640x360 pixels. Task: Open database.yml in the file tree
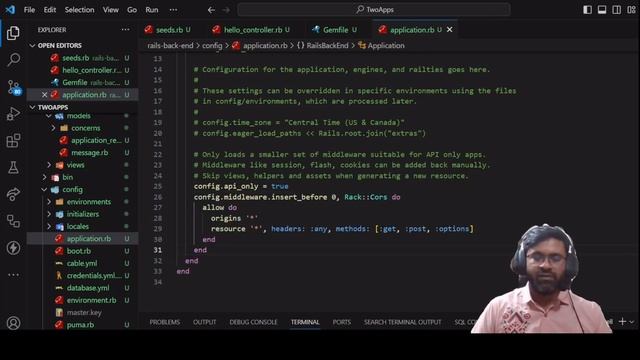pos(88,288)
